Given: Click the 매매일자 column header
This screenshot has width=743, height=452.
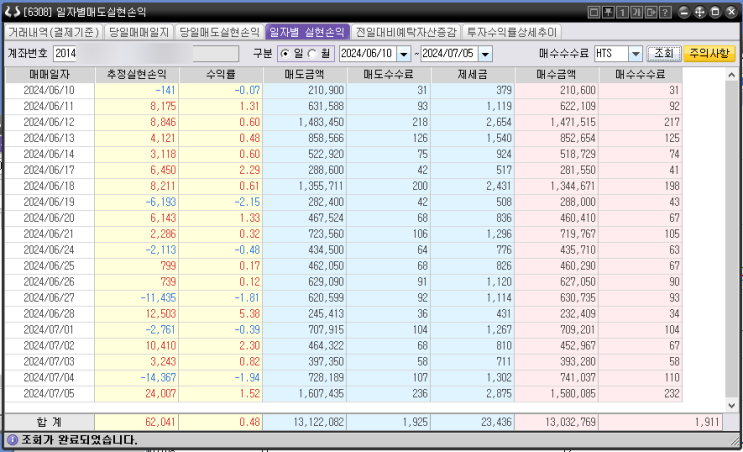Looking at the screenshot, I should coord(50,74).
